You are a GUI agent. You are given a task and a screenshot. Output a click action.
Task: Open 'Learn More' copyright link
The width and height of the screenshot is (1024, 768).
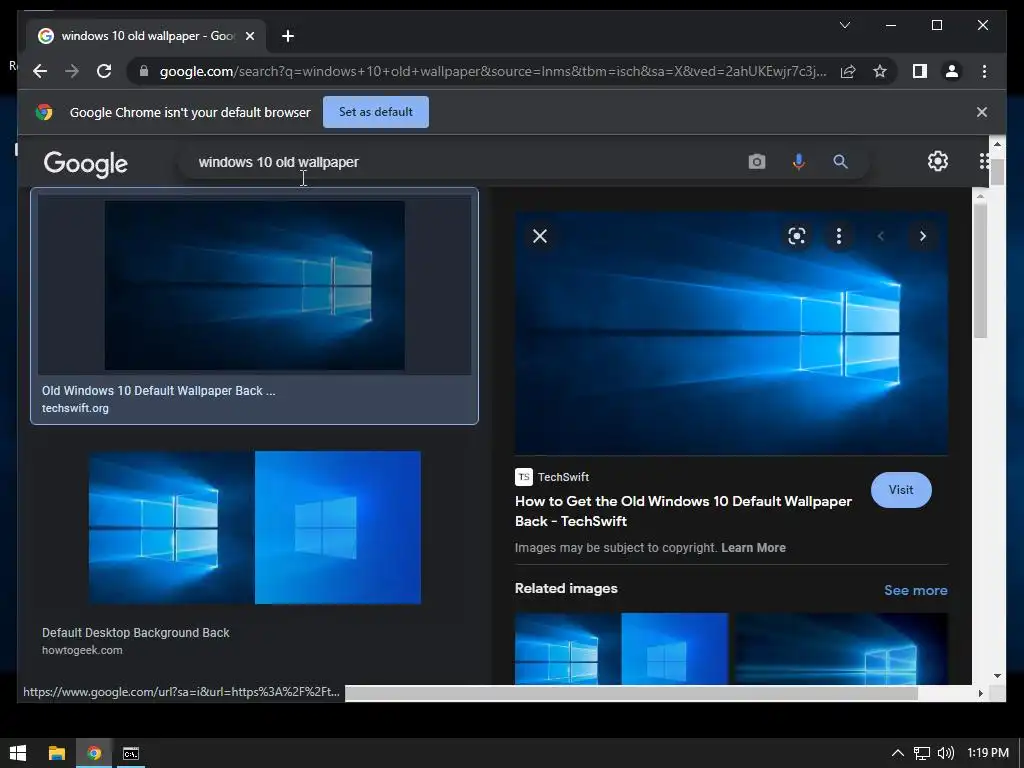point(753,547)
